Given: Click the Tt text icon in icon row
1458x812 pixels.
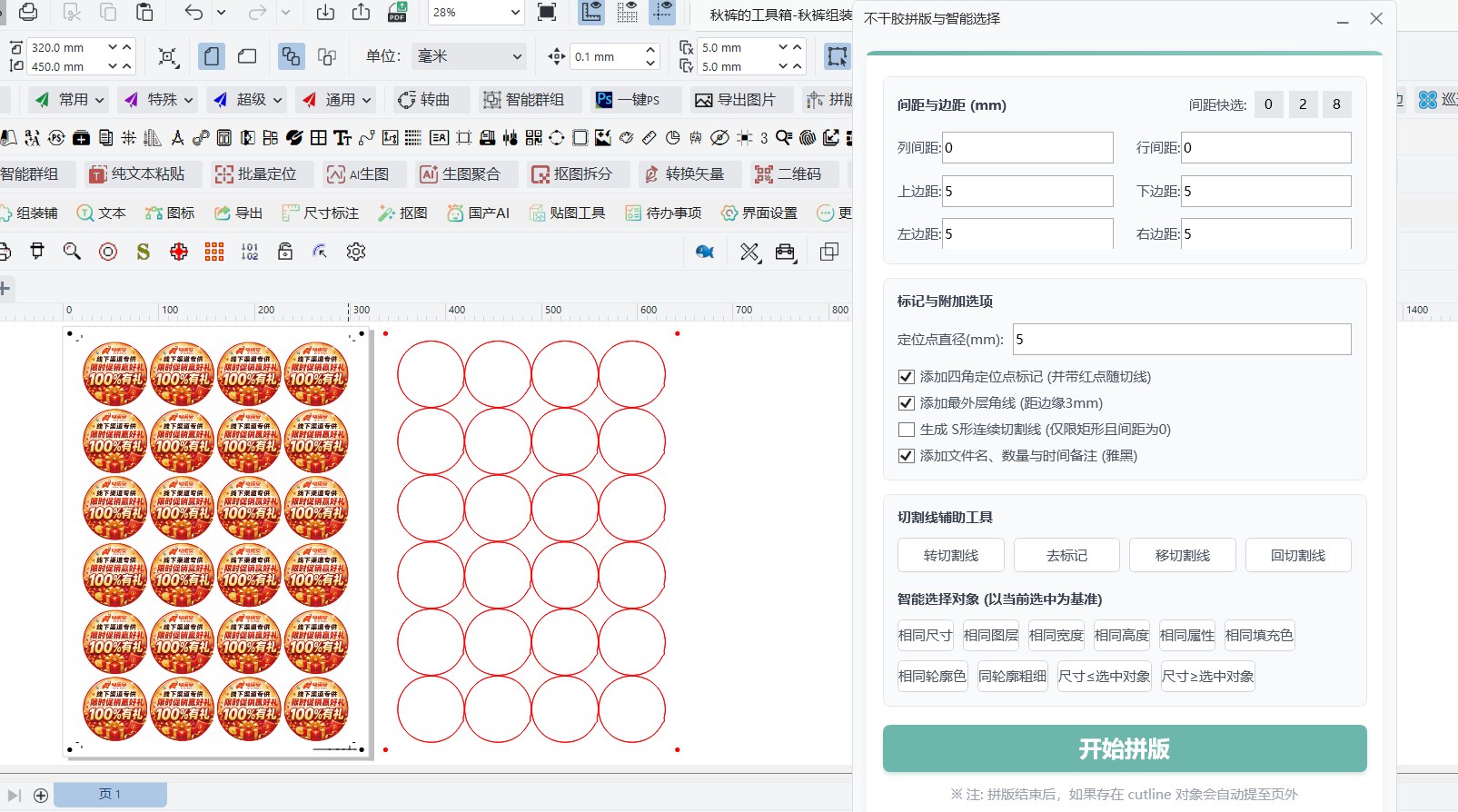Looking at the screenshot, I should point(342,137).
